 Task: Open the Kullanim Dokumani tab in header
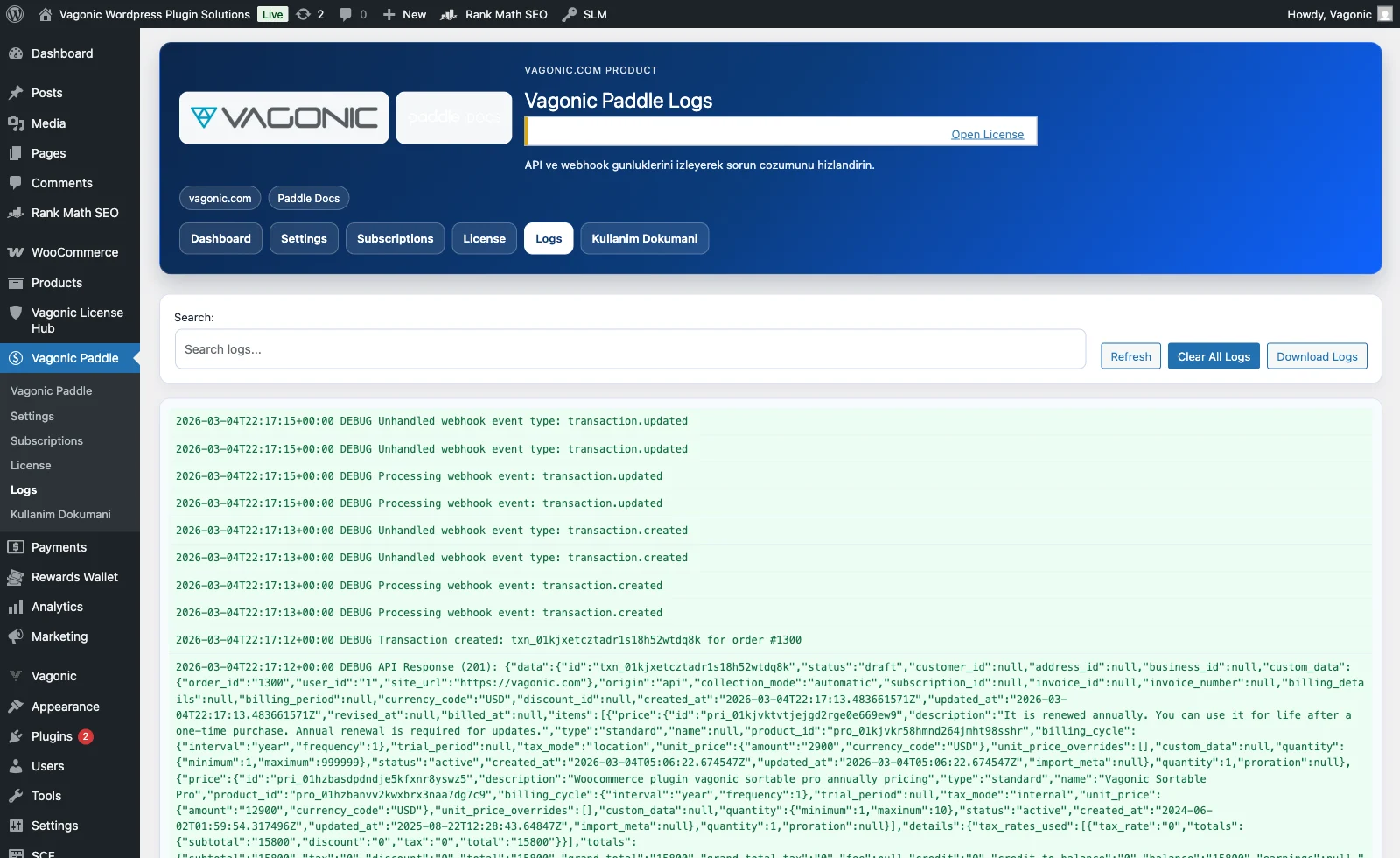pyautogui.click(x=645, y=238)
